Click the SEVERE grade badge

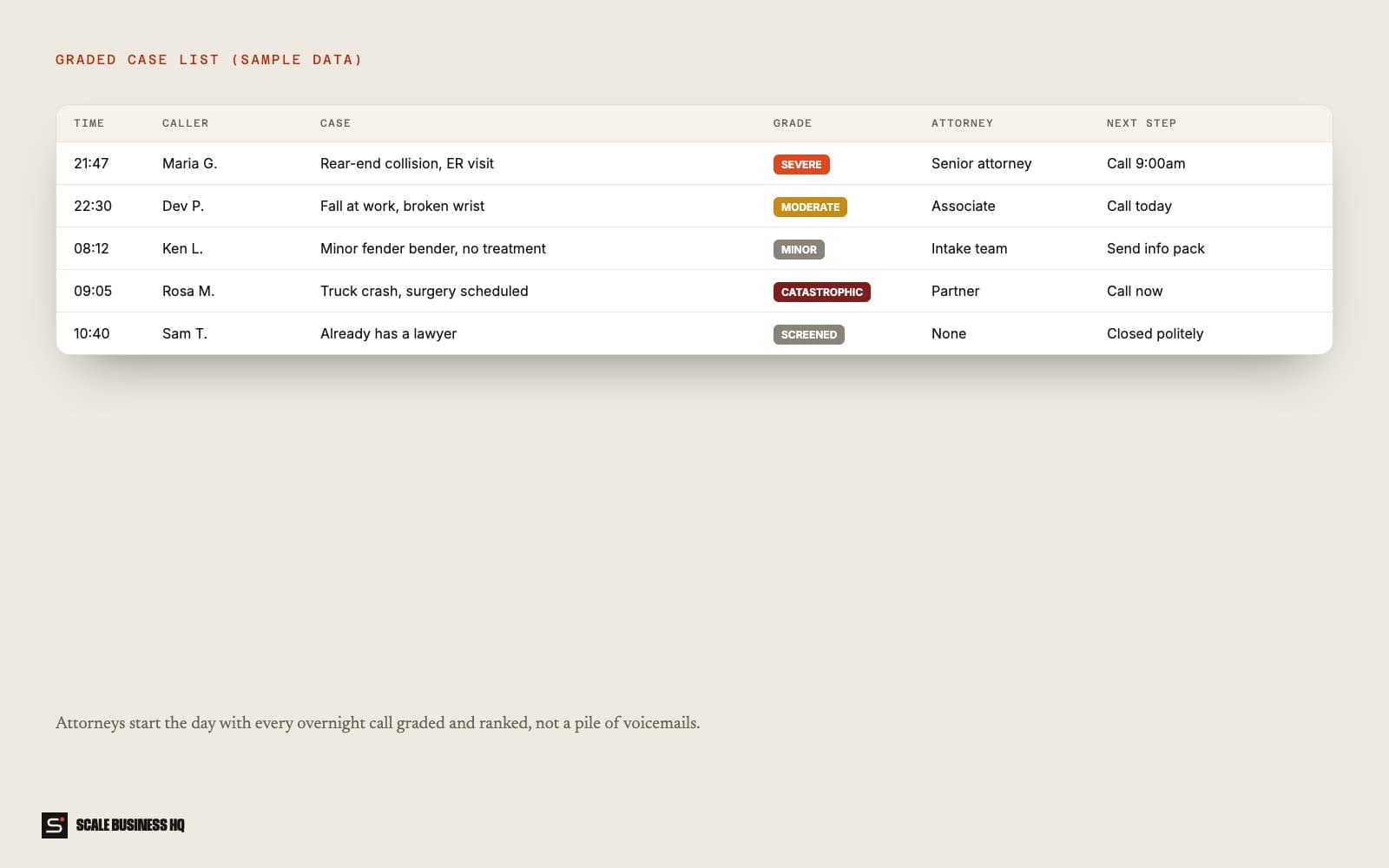801,164
